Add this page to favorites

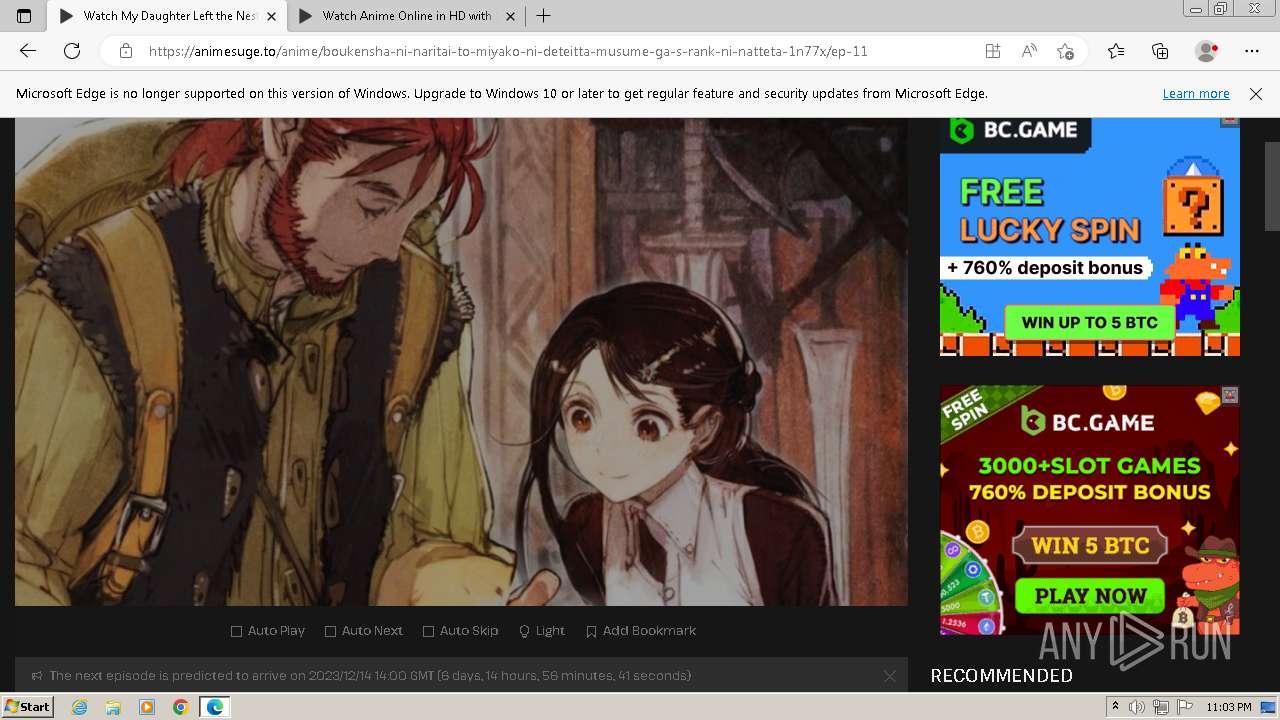[x=1065, y=51]
